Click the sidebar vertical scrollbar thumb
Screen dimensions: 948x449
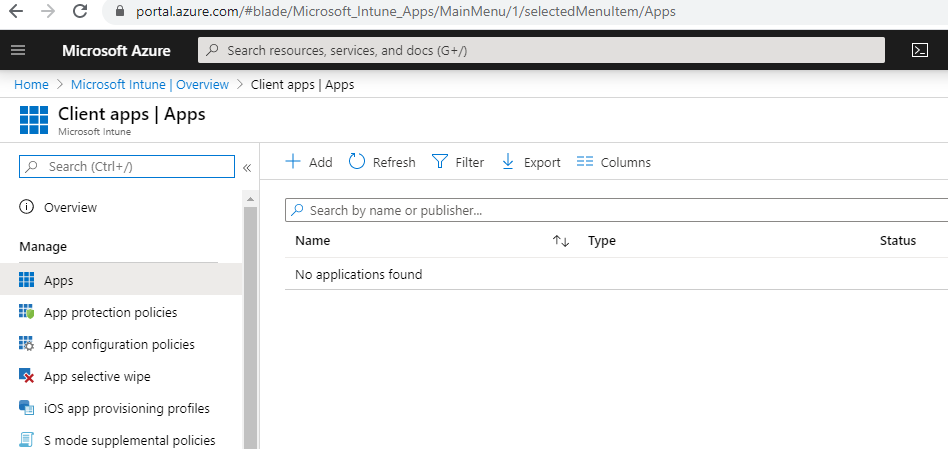[250, 327]
